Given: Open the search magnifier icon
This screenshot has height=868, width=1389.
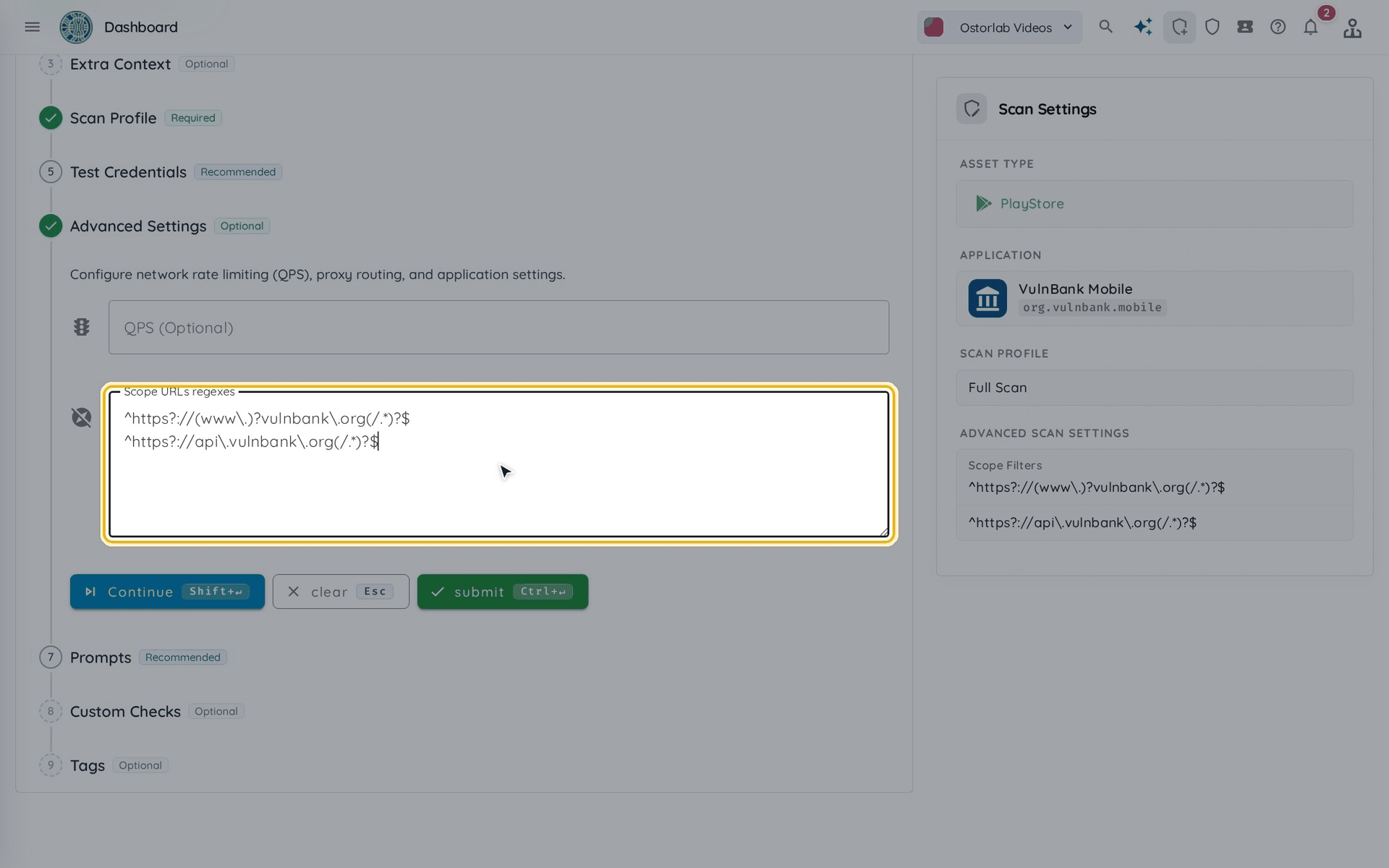Looking at the screenshot, I should [x=1105, y=27].
